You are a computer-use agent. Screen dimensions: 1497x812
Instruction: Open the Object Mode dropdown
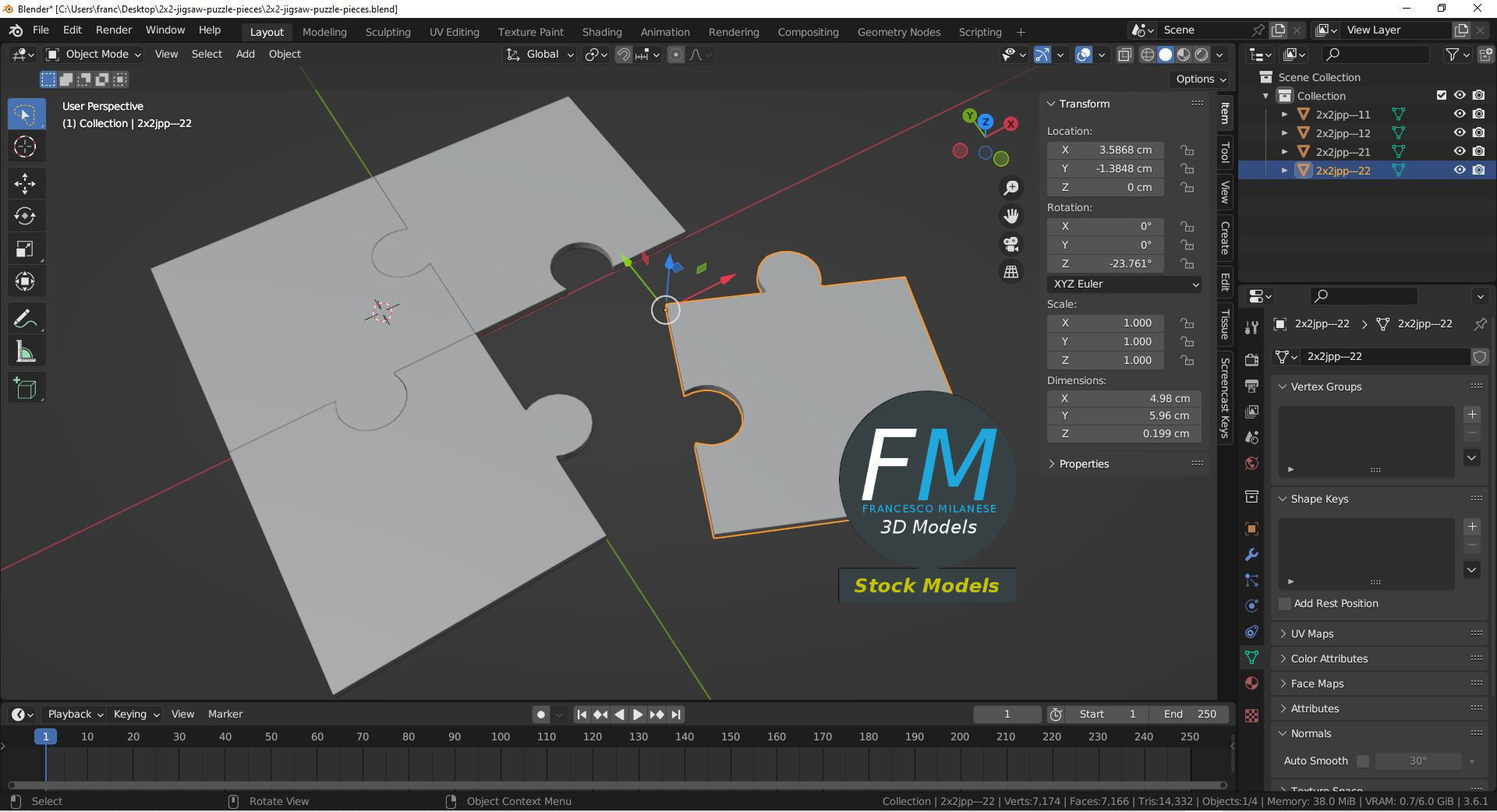pyautogui.click(x=94, y=55)
